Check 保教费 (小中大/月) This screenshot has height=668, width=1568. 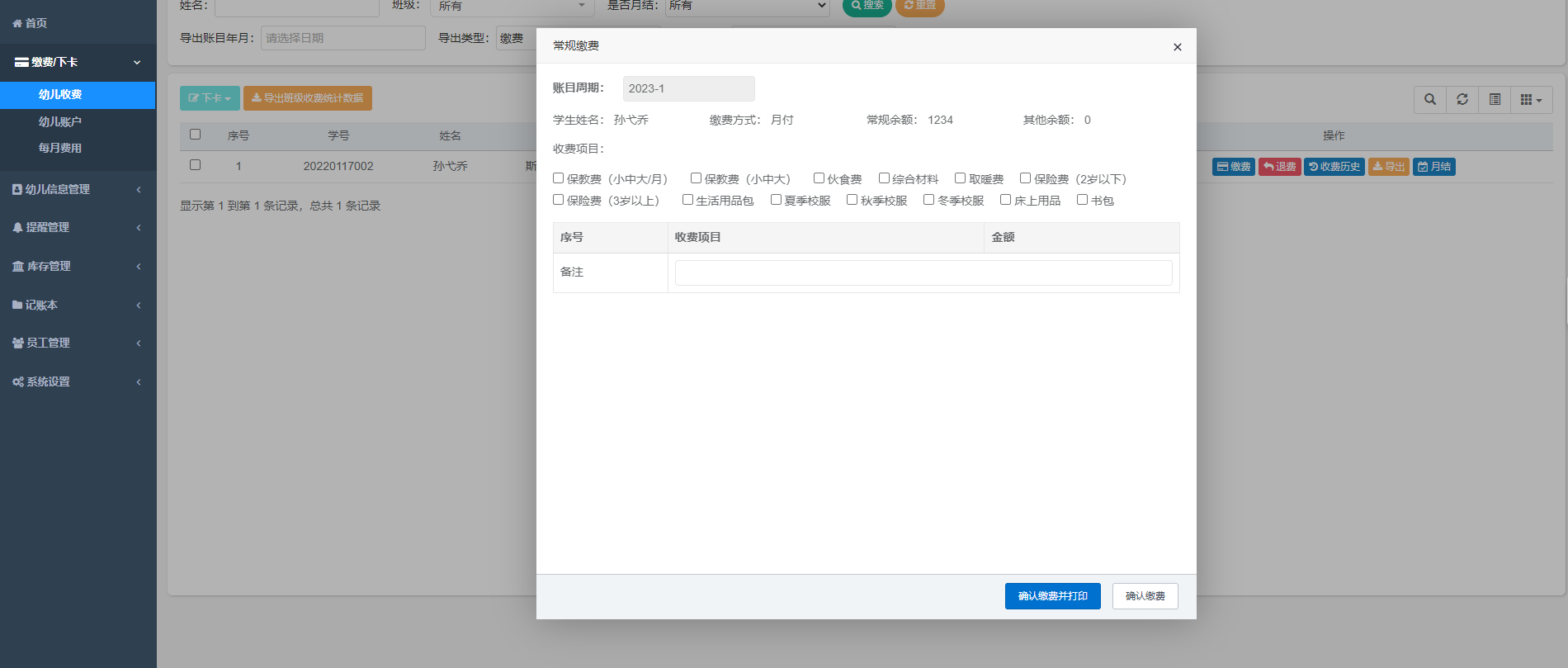559,178
